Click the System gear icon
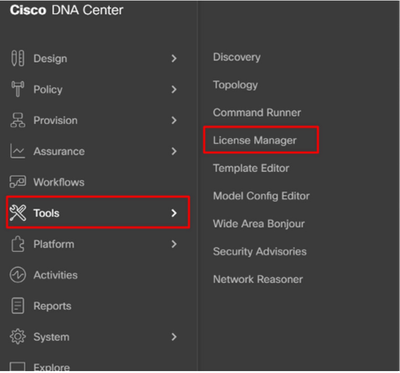The height and width of the screenshot is (373, 400). click(x=17, y=337)
